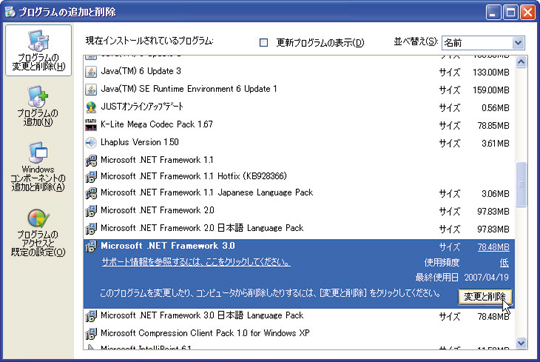
Task: Select .NET Framework 1.1 Hotfix (KB928366)
Action: [299, 176]
